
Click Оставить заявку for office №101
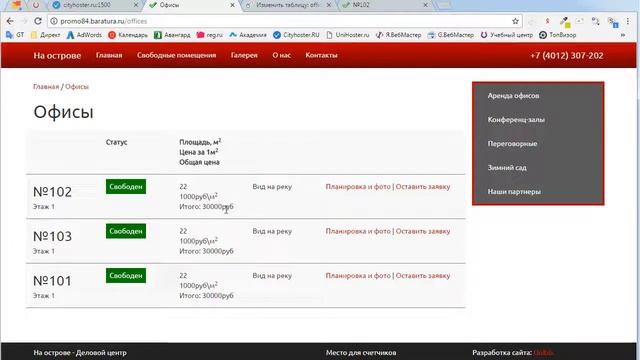[x=423, y=276]
